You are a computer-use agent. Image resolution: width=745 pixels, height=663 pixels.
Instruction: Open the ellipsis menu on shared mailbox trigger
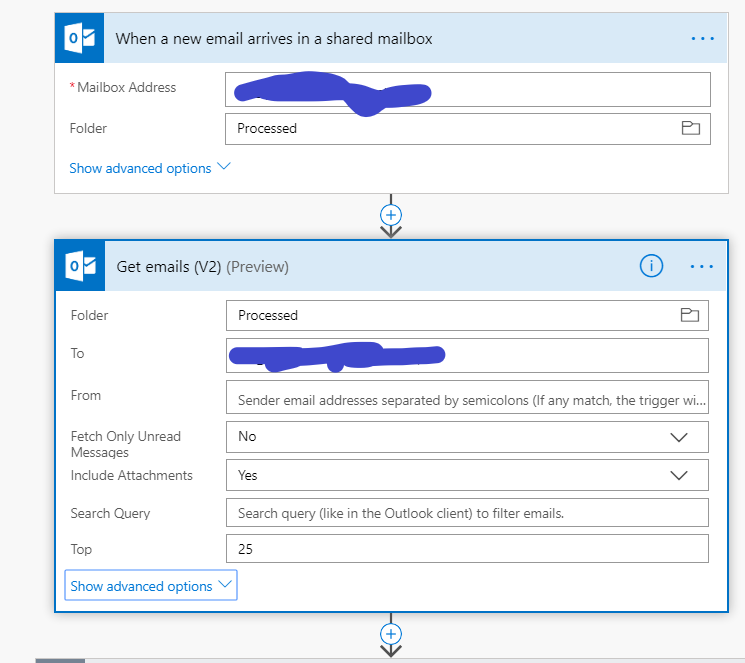coord(702,38)
